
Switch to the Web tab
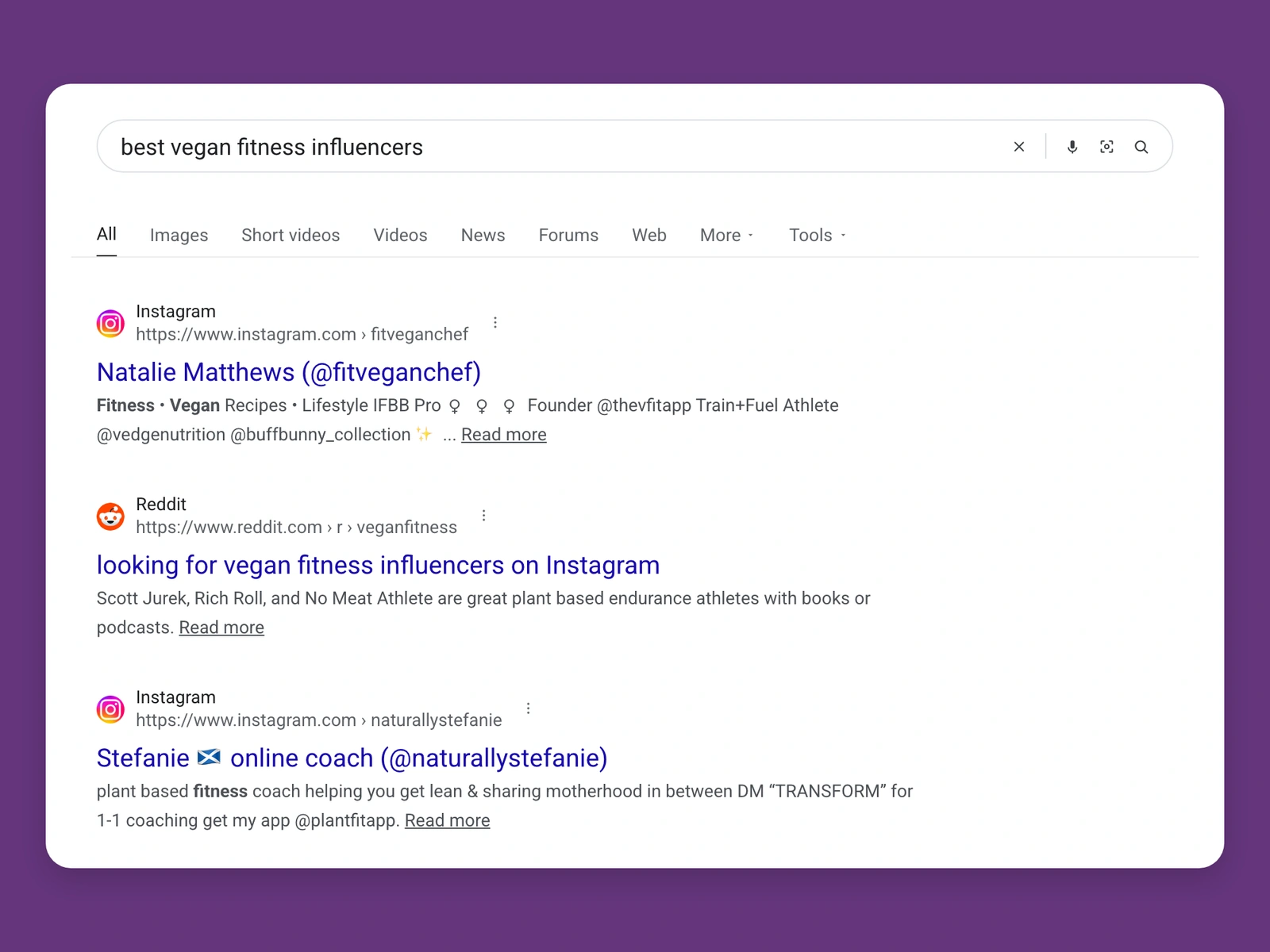tap(649, 235)
